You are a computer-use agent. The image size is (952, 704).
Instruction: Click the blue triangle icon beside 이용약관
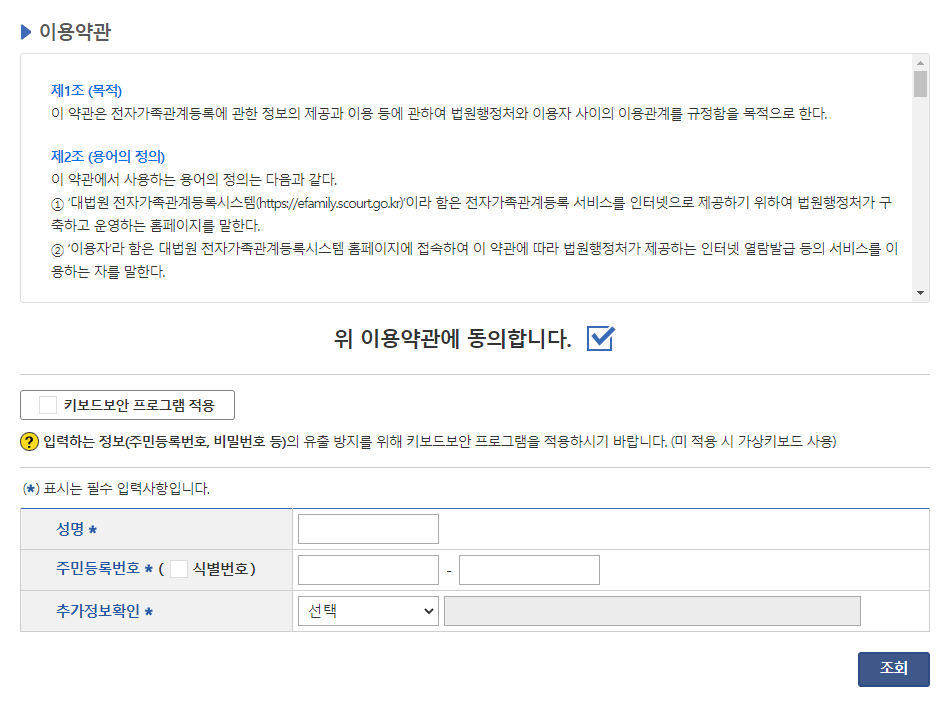[x=26, y=32]
